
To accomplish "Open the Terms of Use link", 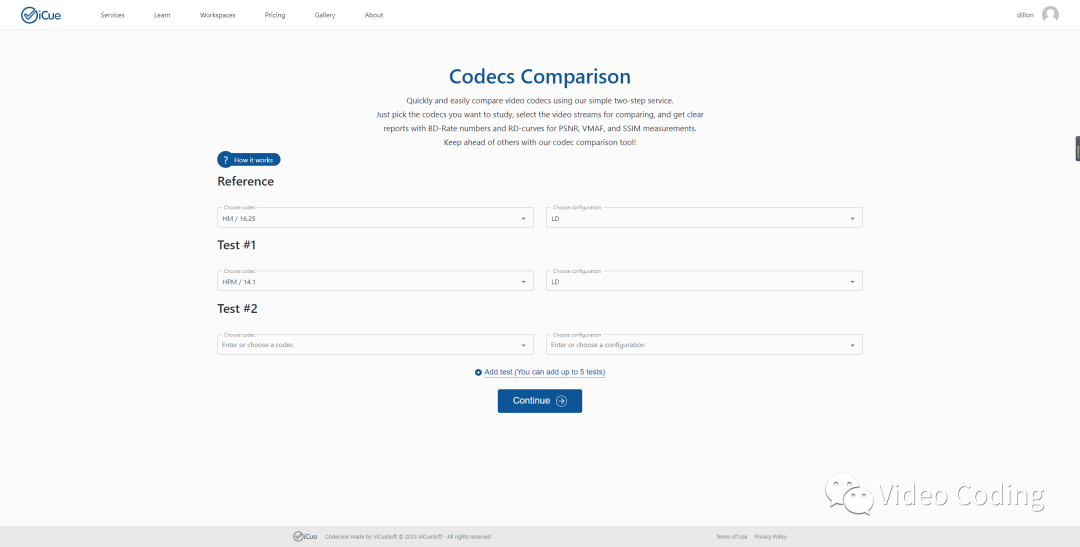I will coord(731,537).
